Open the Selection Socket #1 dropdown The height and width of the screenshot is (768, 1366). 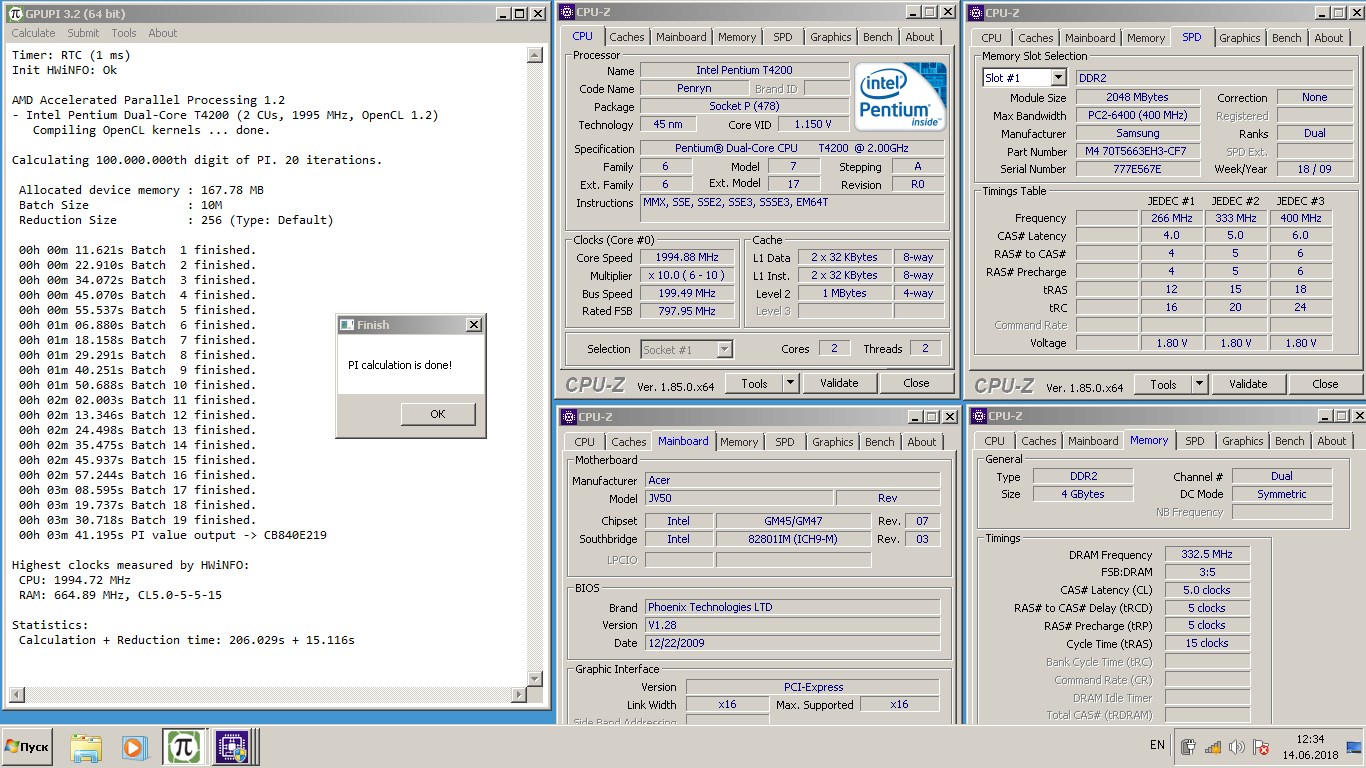[x=724, y=349]
